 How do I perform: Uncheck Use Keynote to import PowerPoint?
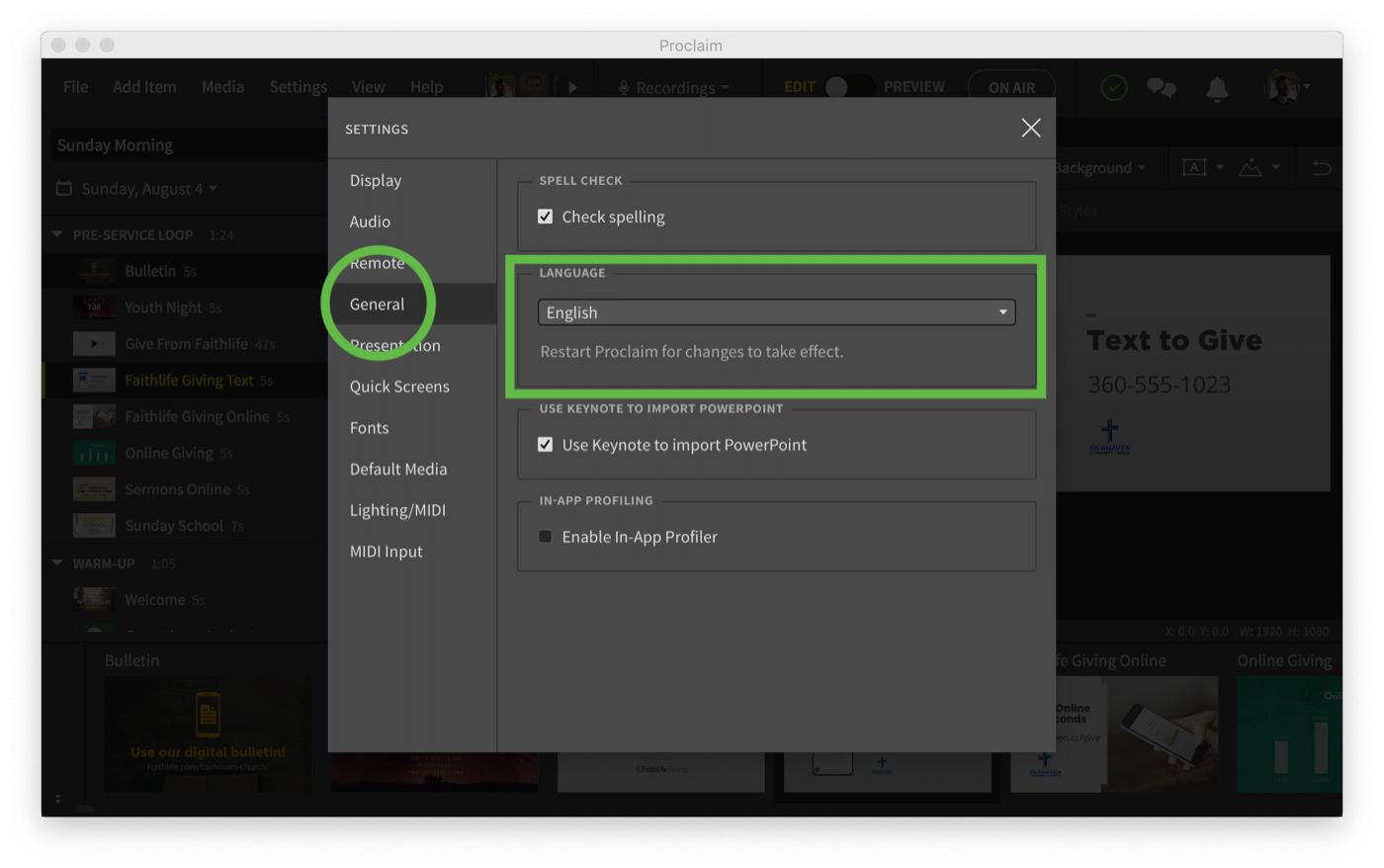(x=545, y=445)
